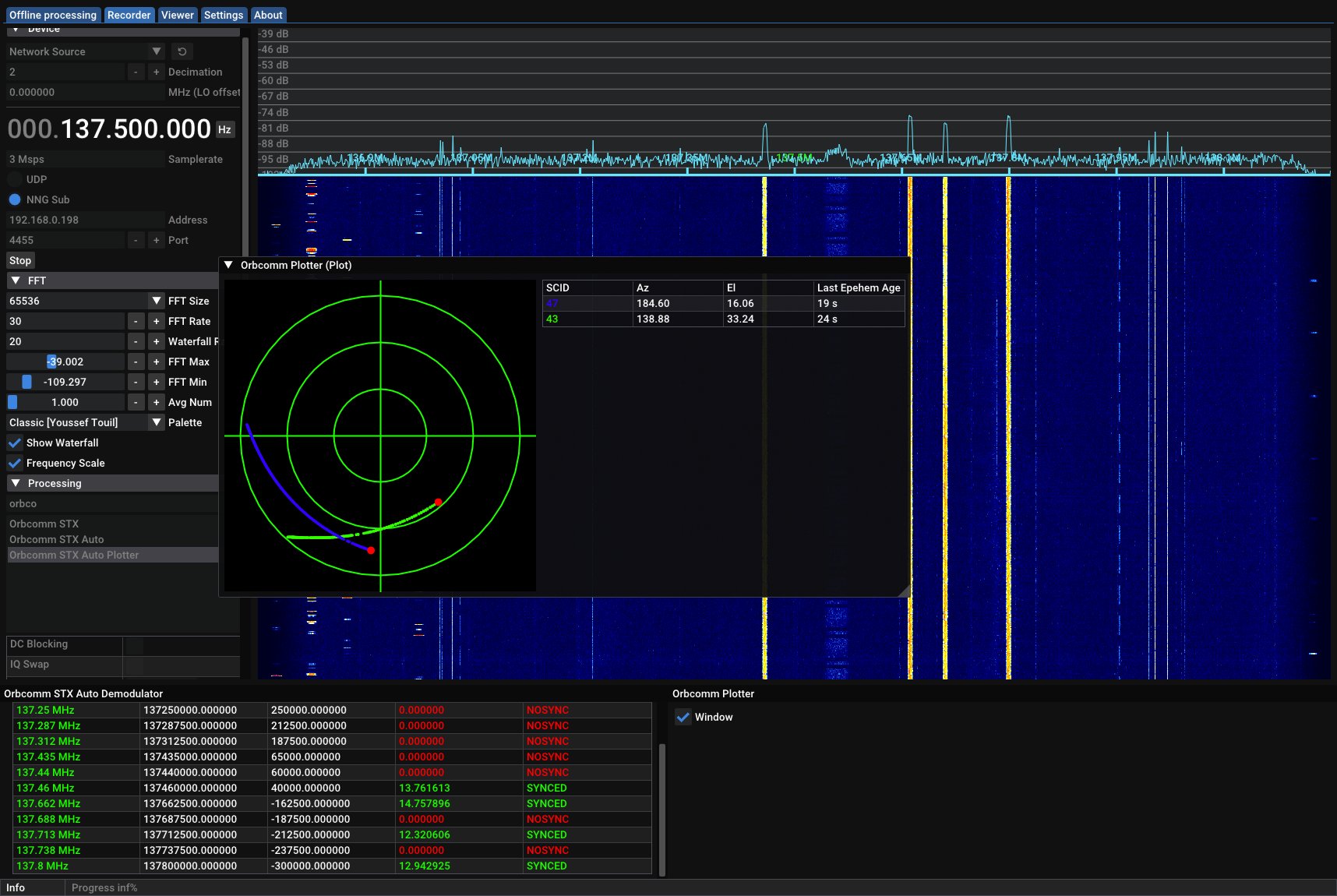The height and width of the screenshot is (896, 1337).
Task: Increase the Port number
Action: point(156,240)
